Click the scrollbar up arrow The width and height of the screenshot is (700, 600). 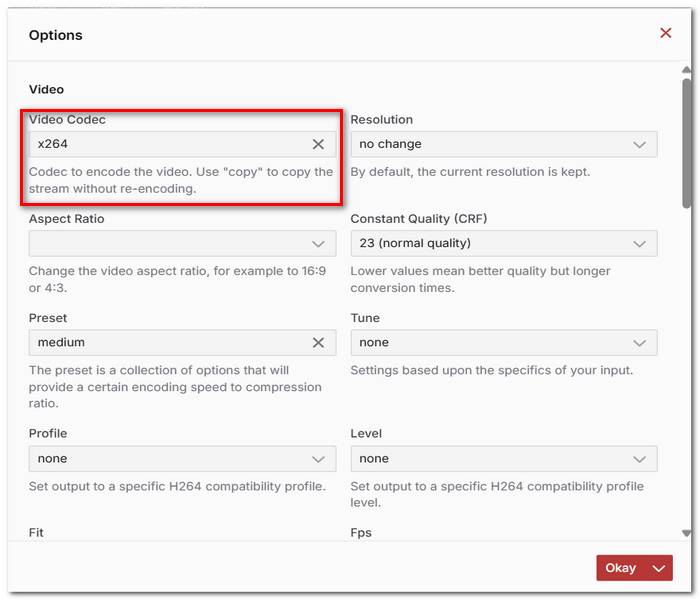click(686, 70)
